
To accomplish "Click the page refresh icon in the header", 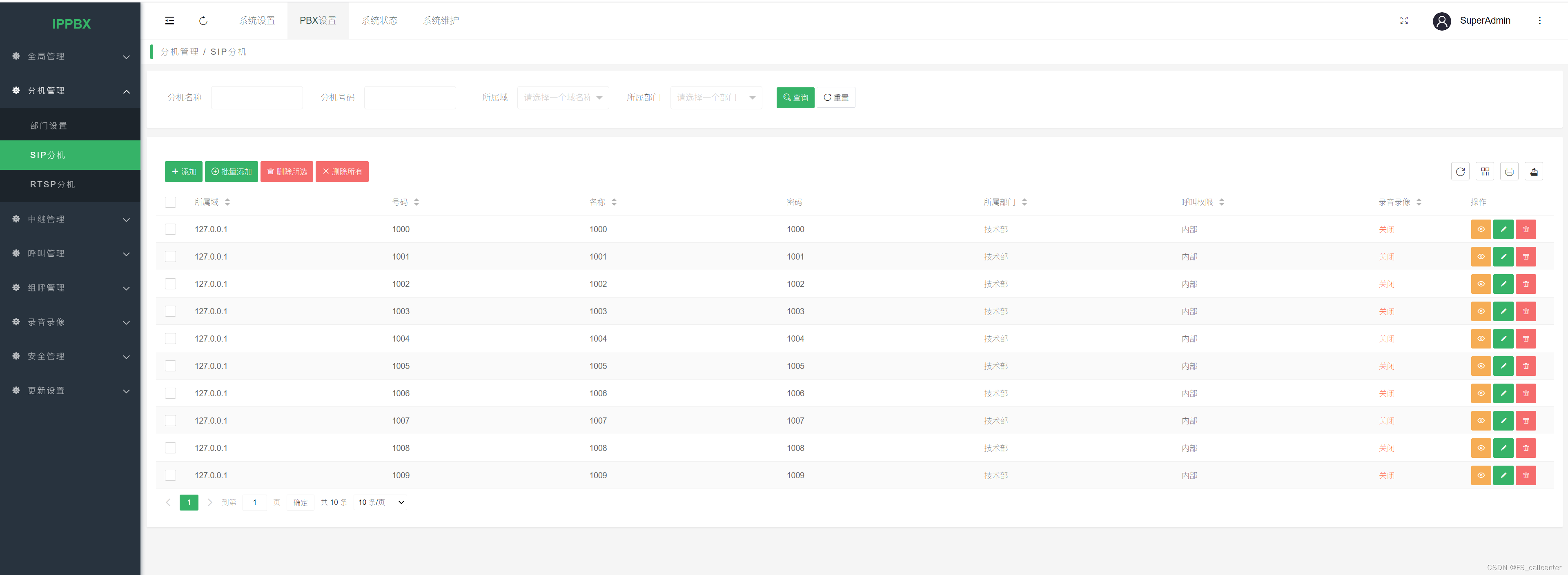I will [203, 21].
